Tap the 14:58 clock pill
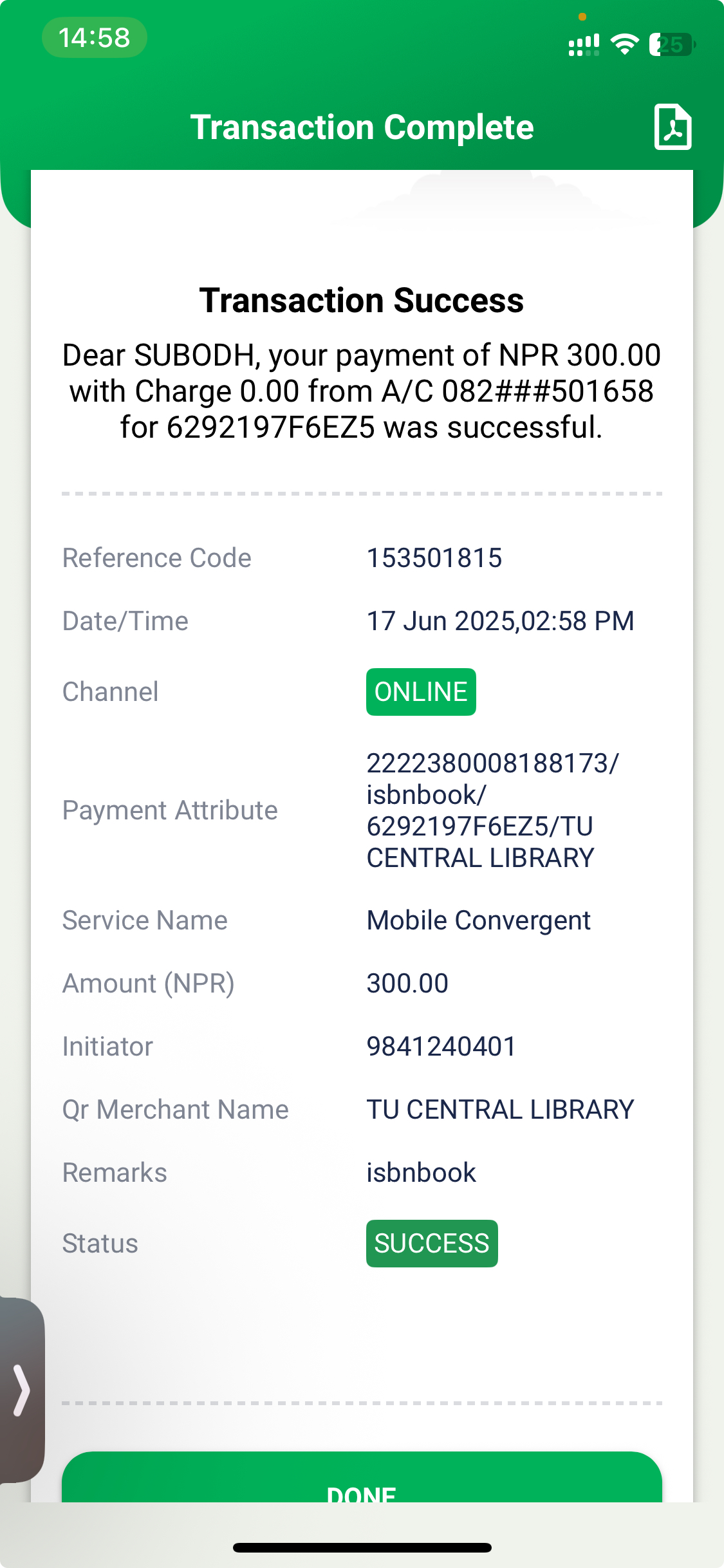This screenshot has height=1568, width=724. tap(95, 37)
